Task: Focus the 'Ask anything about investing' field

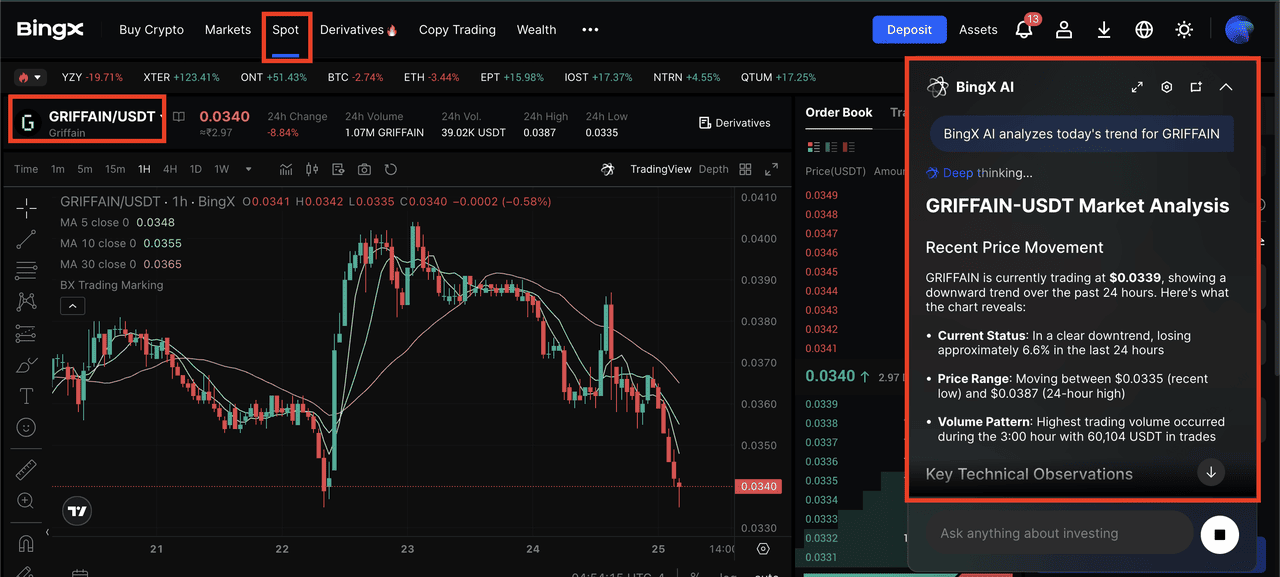Action: (1060, 533)
